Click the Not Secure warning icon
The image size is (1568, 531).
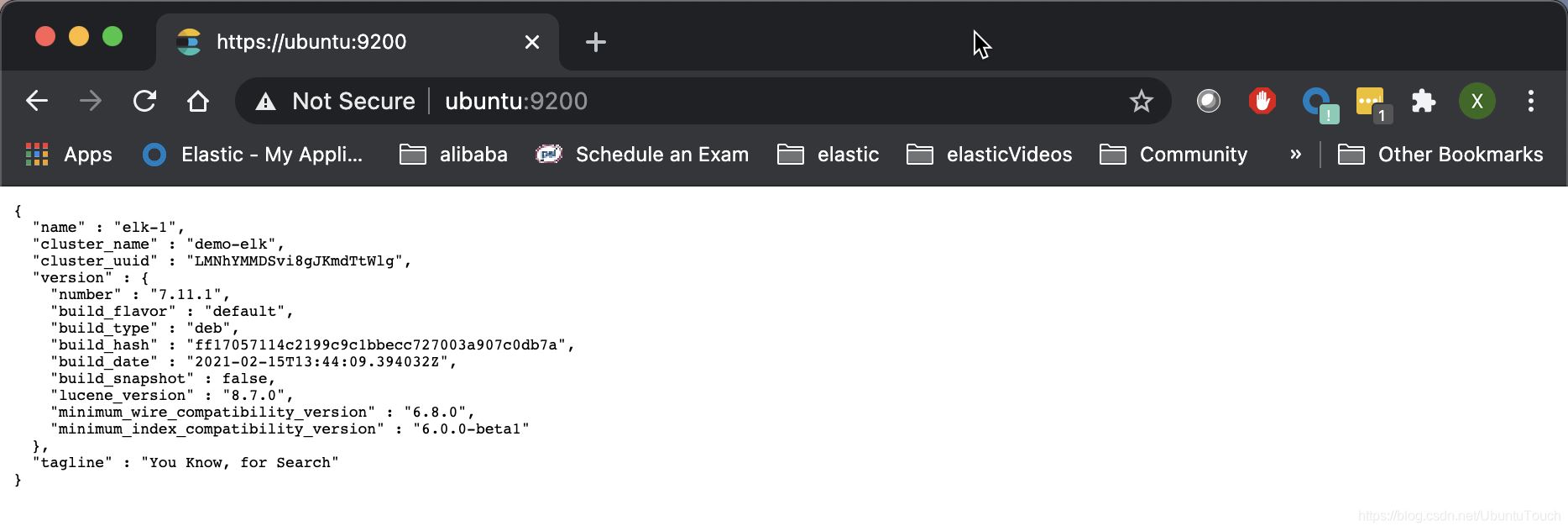click(266, 102)
